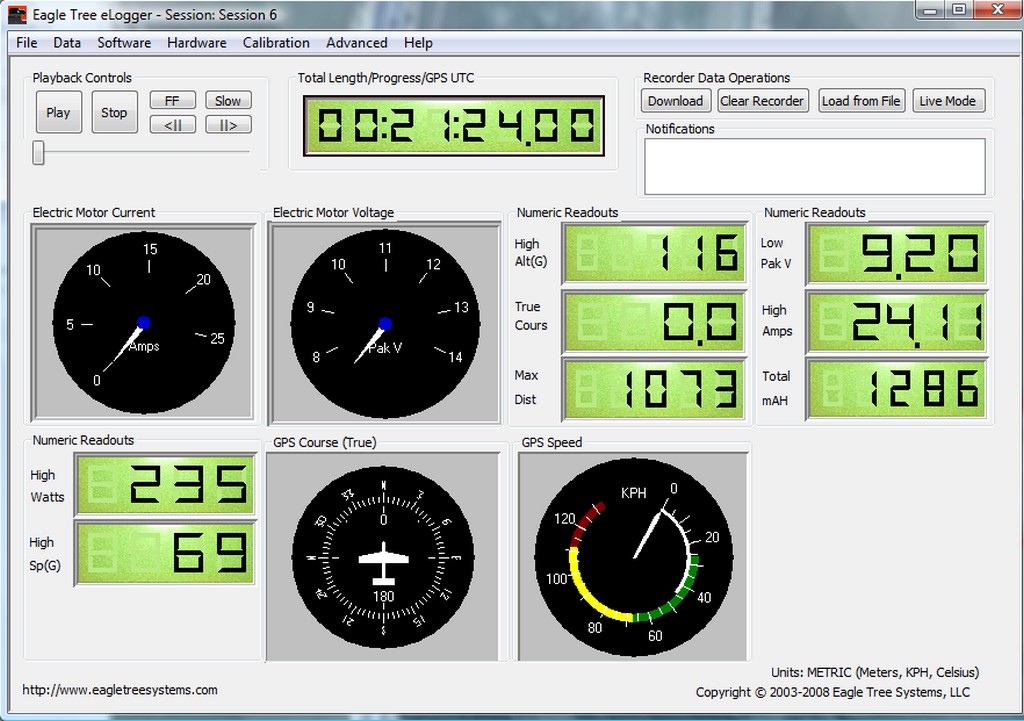The image size is (1024, 721).
Task: Click the Load from File button
Action: [861, 101]
